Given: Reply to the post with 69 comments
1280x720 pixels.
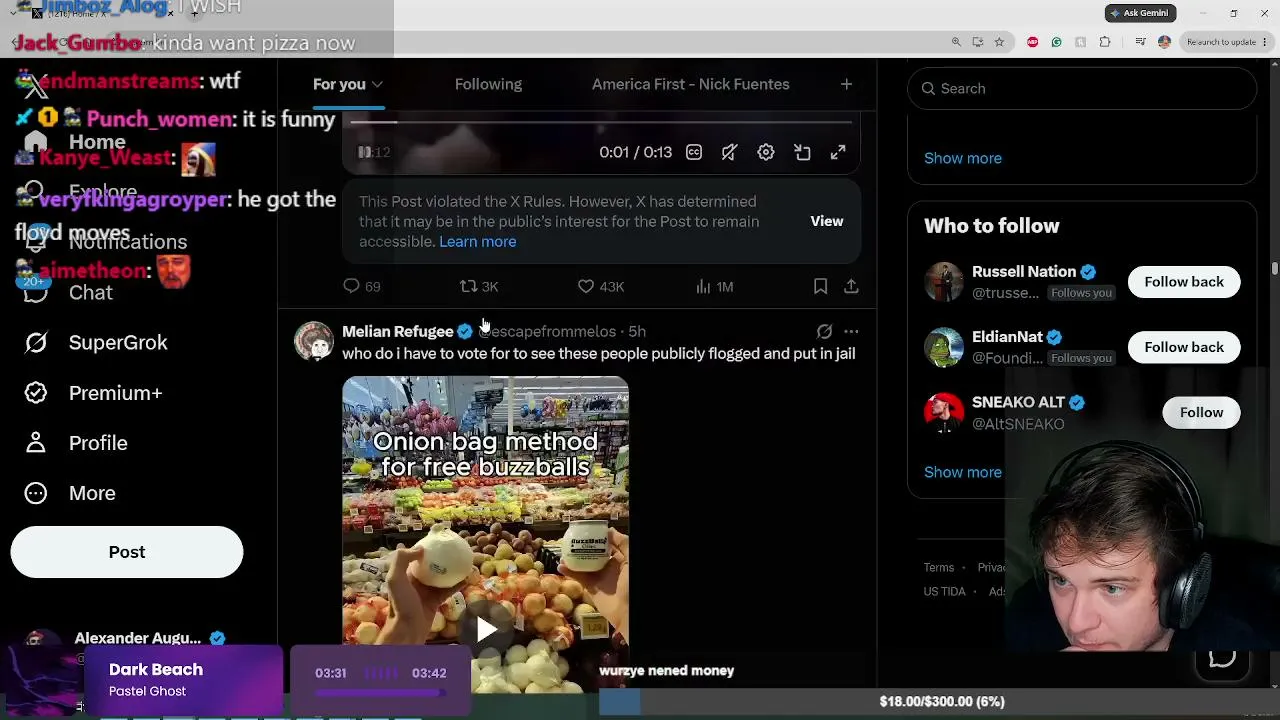Looking at the screenshot, I should pyautogui.click(x=361, y=287).
